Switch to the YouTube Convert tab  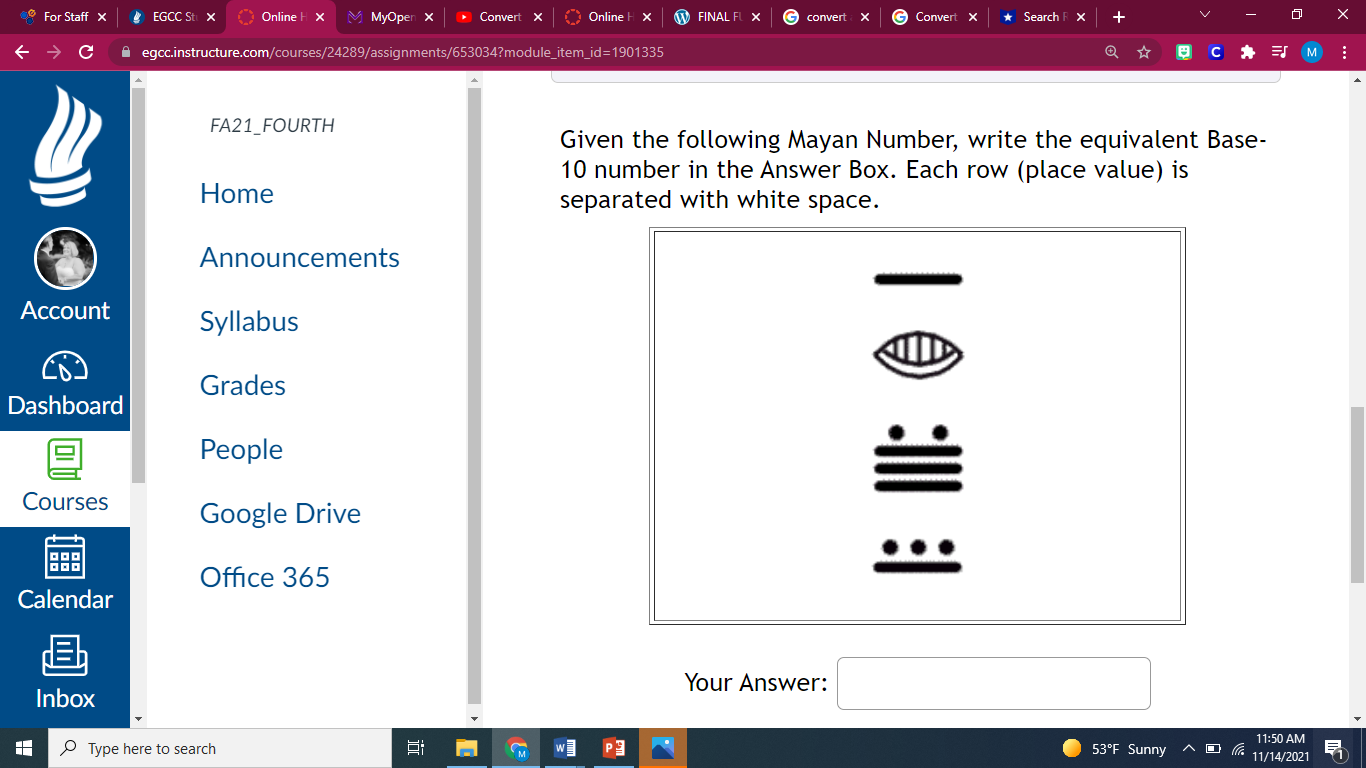point(500,17)
